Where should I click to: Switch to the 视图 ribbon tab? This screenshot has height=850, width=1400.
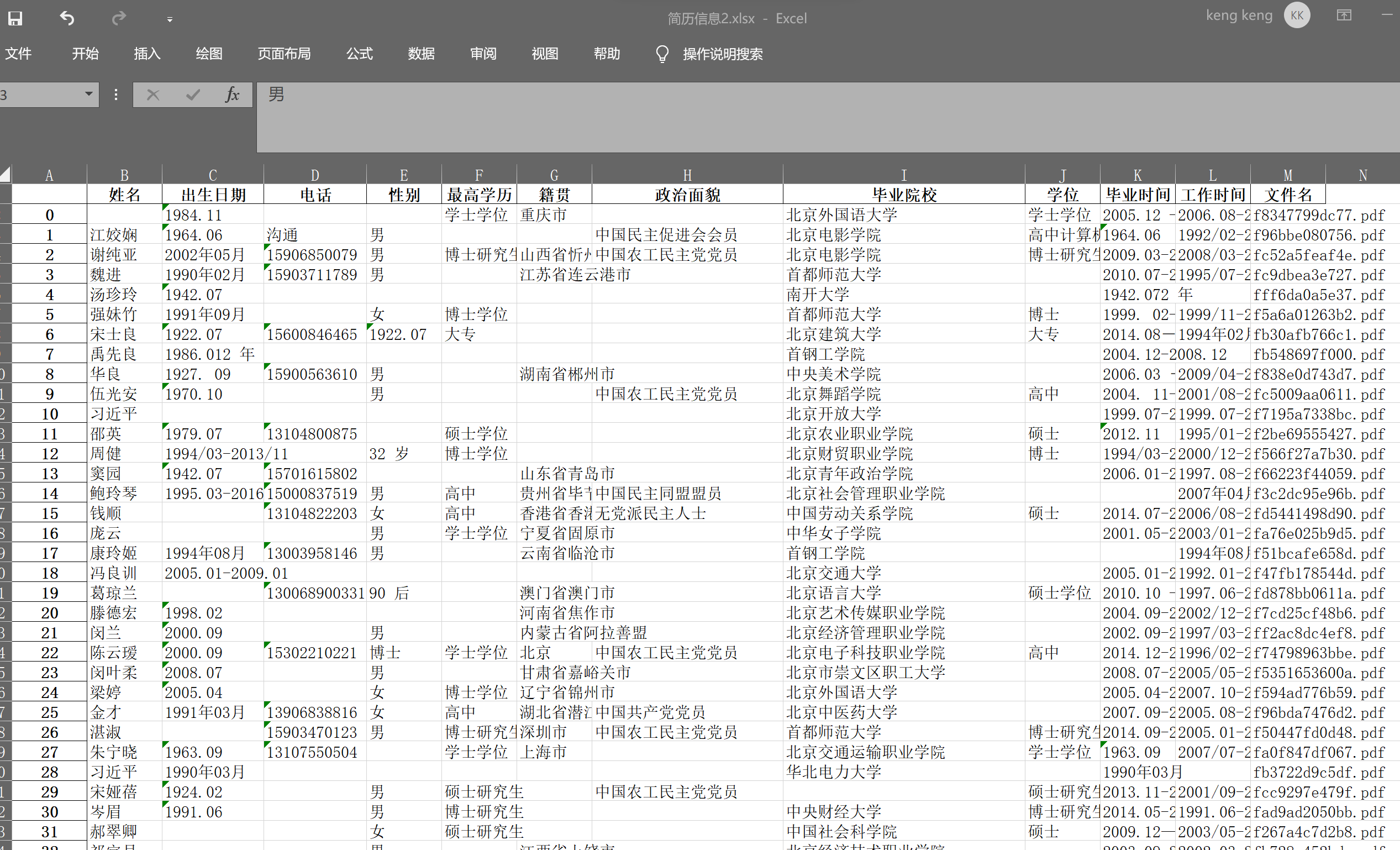[544, 54]
